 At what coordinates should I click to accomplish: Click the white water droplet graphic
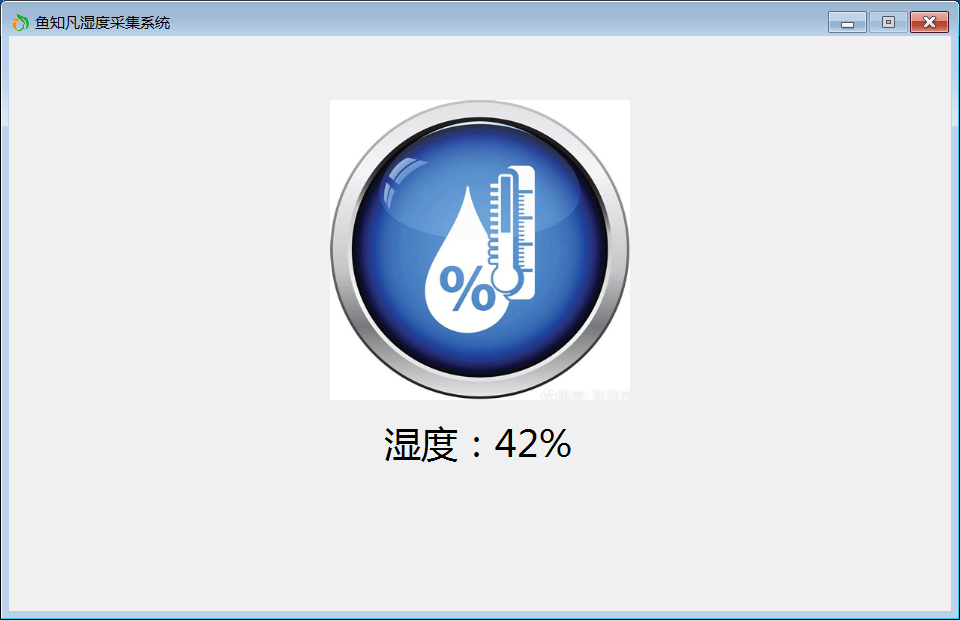click(463, 275)
